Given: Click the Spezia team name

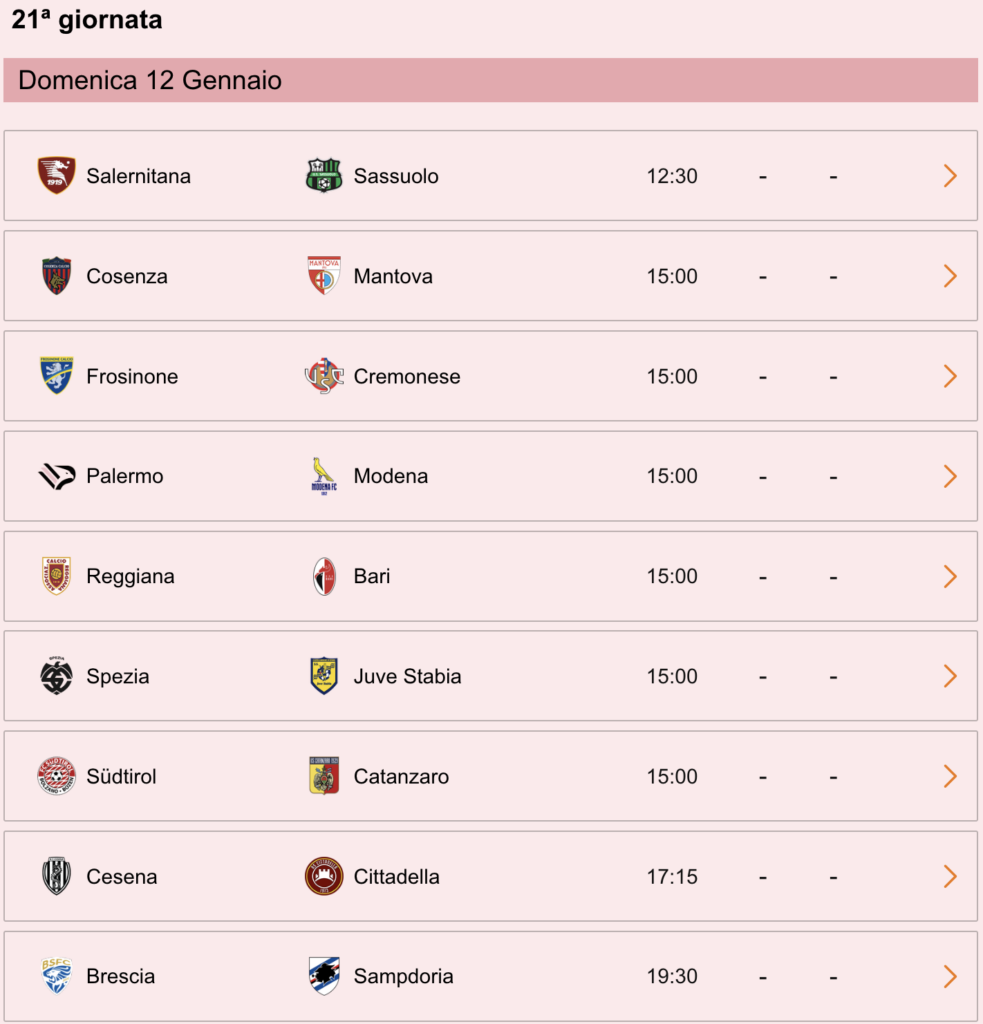Looking at the screenshot, I should (118, 677).
